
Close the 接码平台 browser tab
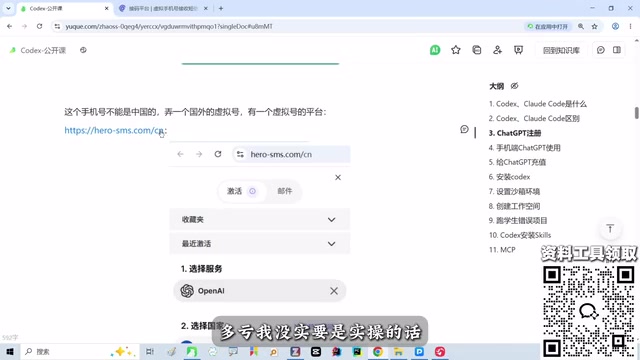206,8
